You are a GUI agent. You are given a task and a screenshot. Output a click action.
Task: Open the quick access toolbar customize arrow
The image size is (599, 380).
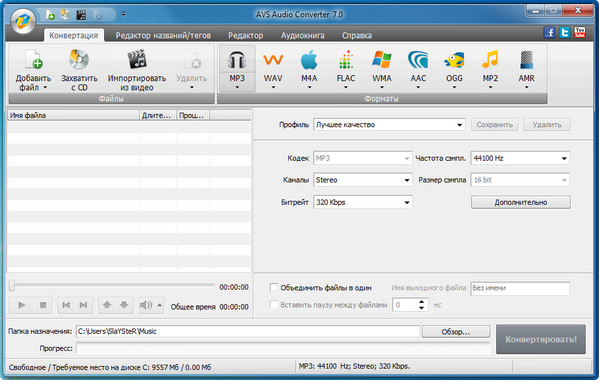pyautogui.click(x=123, y=15)
